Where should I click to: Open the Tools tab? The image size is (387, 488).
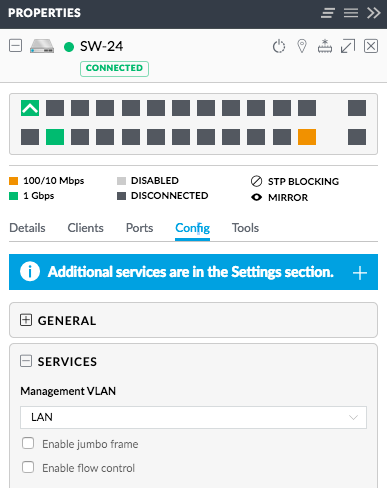point(246,228)
